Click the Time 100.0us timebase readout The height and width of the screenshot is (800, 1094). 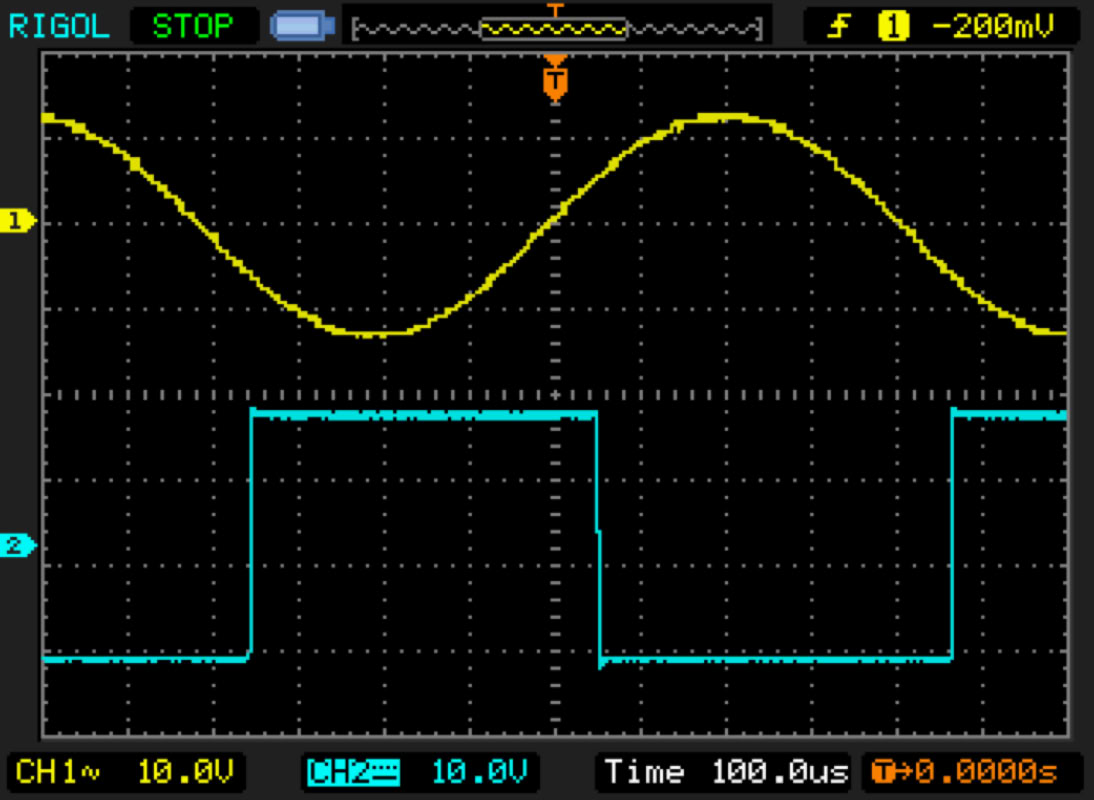(726, 772)
